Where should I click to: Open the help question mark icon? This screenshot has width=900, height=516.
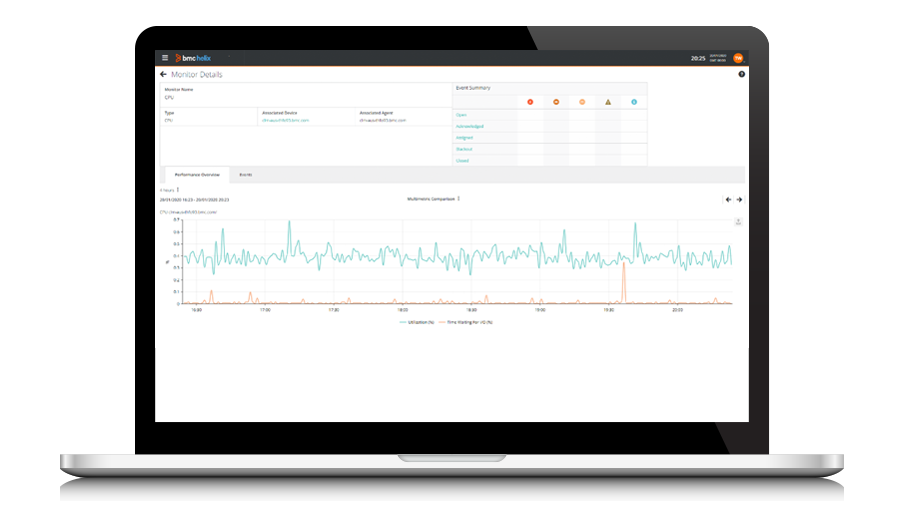click(742, 74)
